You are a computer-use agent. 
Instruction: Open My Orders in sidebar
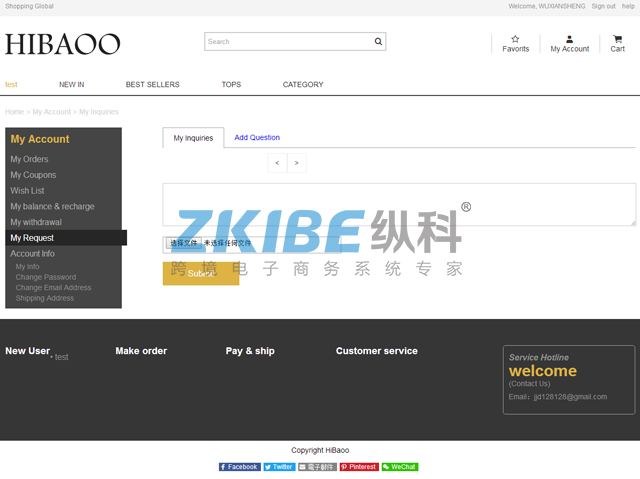click(x=29, y=159)
